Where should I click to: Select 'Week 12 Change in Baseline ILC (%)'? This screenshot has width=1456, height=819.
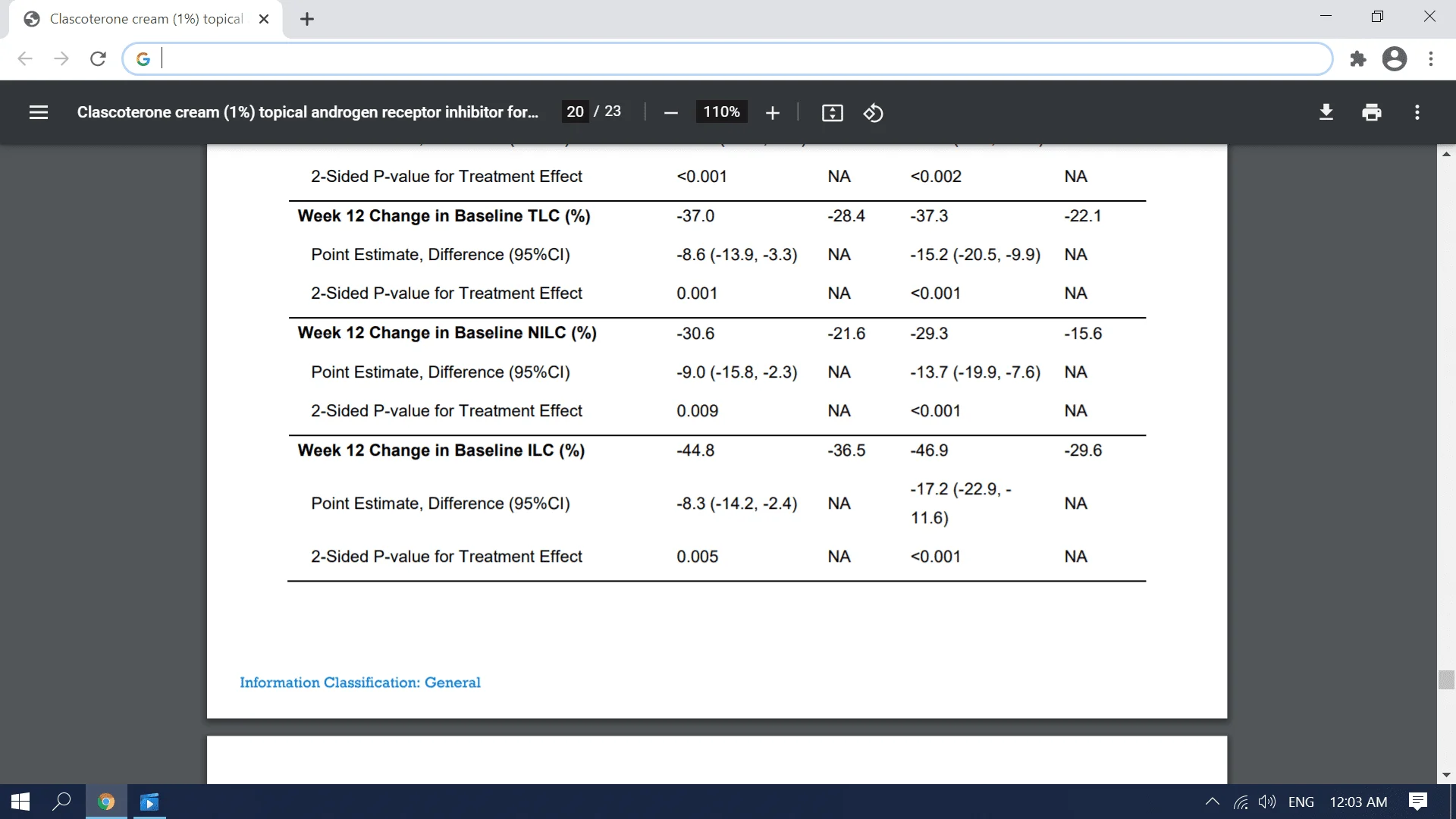[441, 450]
